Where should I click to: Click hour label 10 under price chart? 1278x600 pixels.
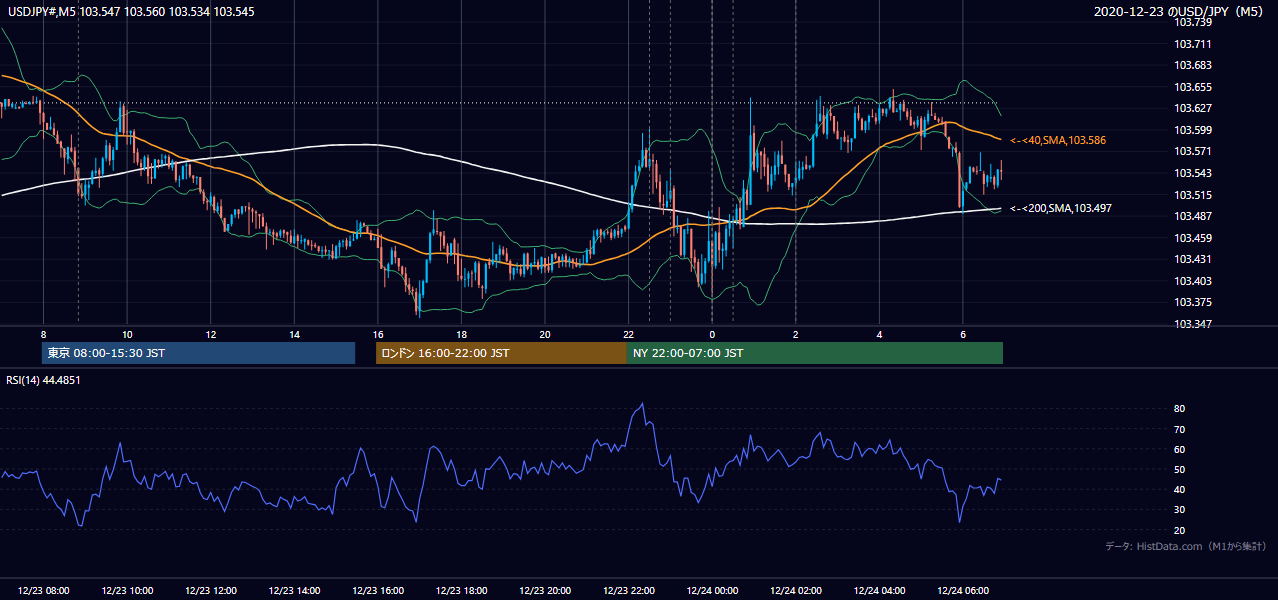point(127,334)
